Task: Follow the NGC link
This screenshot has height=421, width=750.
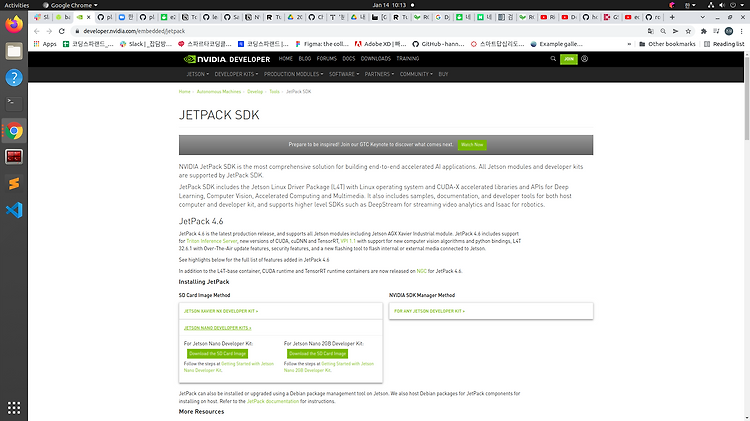Action: tap(421, 271)
